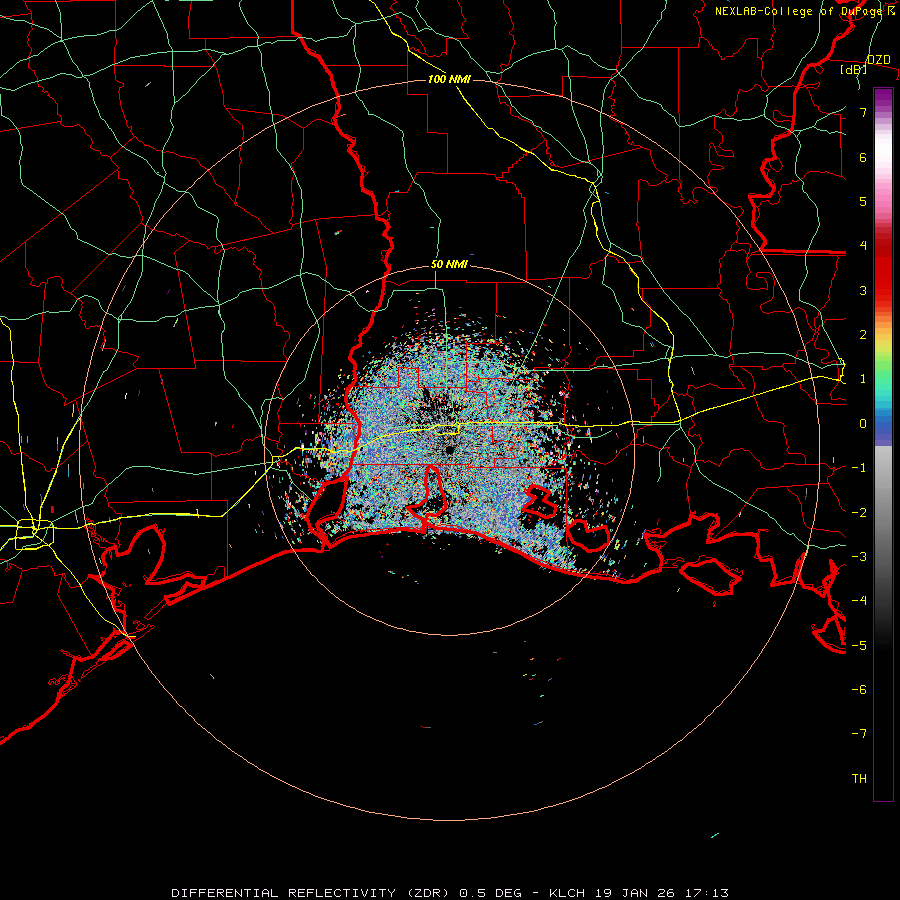
Task: Click the 100 NMI range ring label
Action: [449, 79]
